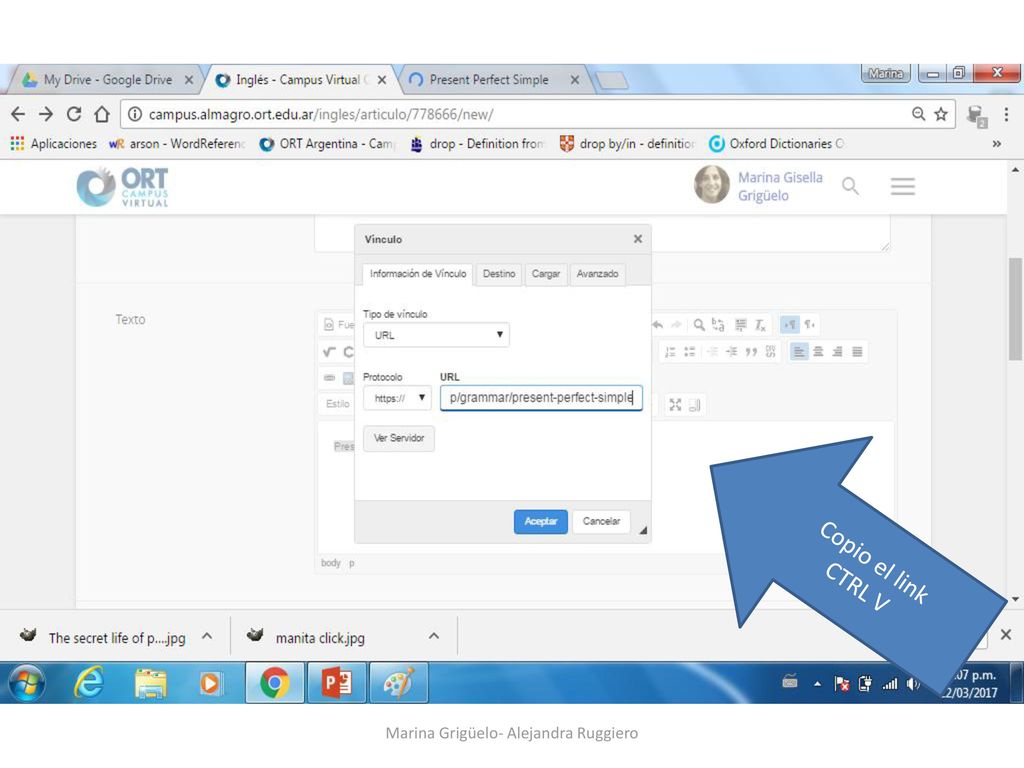1024x768 pixels.
Task: Toggle align right
Action: (838, 352)
